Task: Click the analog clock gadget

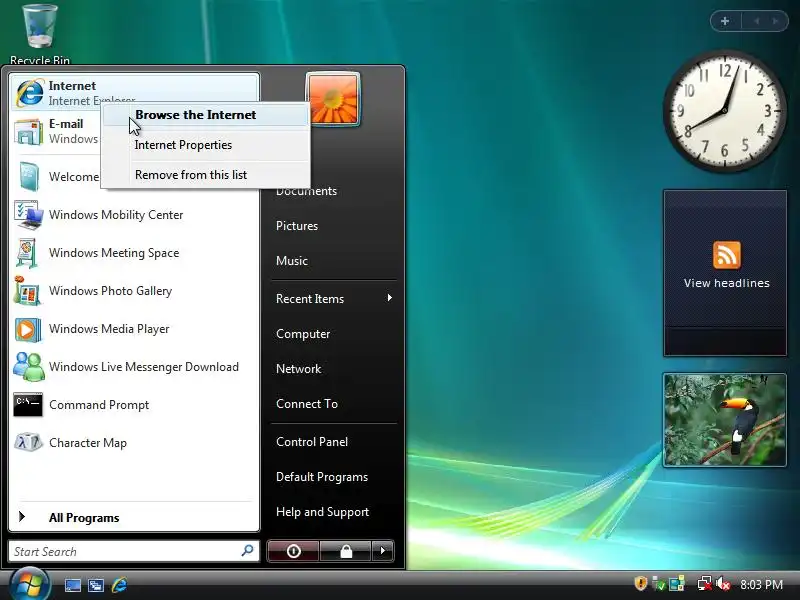Action: [x=724, y=110]
